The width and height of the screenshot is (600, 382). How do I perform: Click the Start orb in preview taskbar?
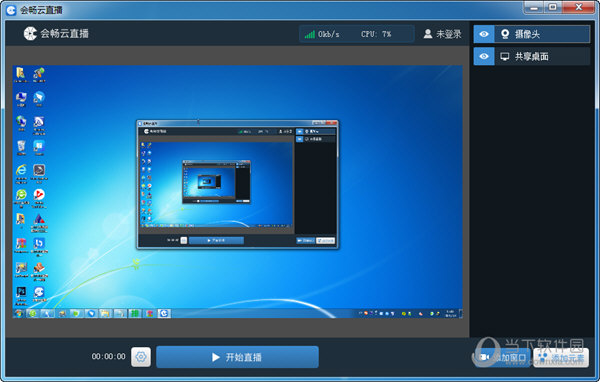[18, 313]
